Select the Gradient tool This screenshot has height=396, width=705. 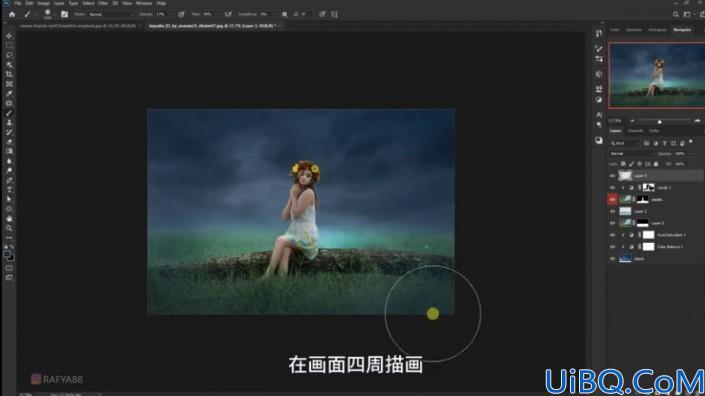coord(9,151)
